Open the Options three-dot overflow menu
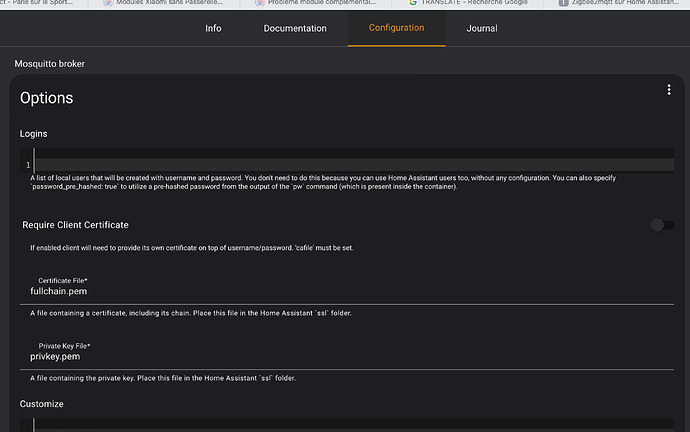 (669, 90)
